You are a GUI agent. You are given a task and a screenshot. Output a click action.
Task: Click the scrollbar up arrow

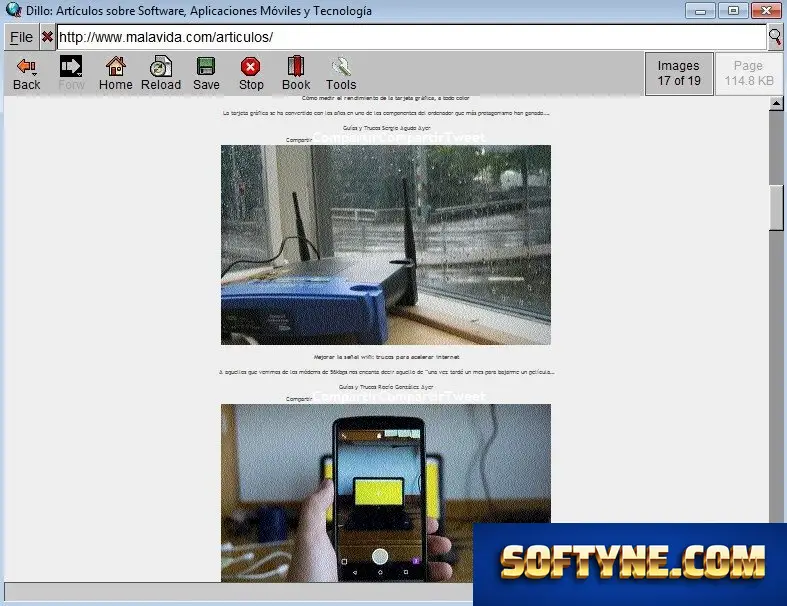(776, 103)
